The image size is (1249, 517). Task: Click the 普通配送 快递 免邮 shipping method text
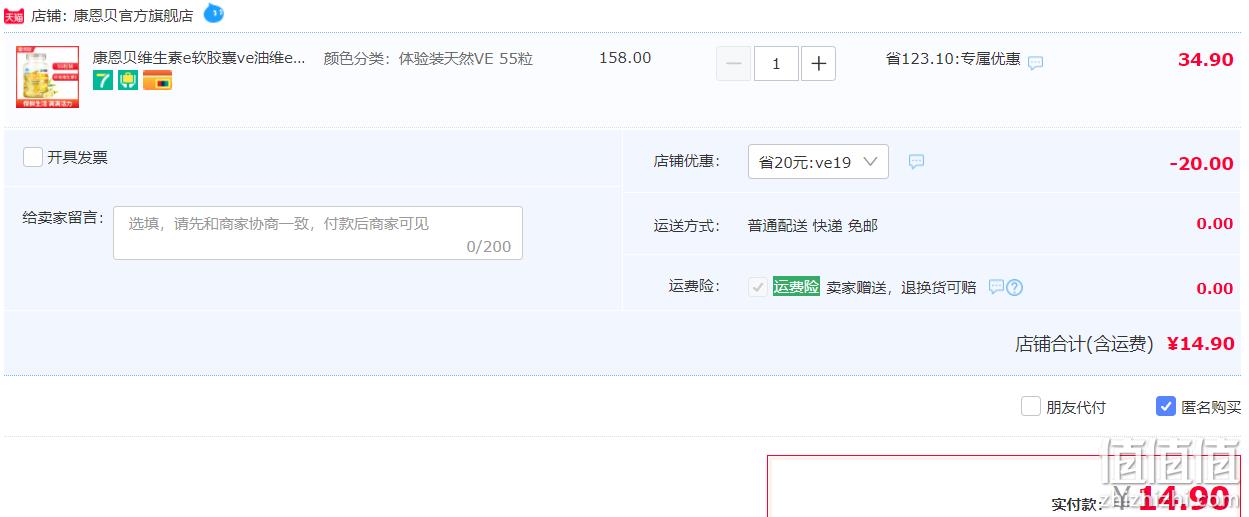(x=813, y=226)
